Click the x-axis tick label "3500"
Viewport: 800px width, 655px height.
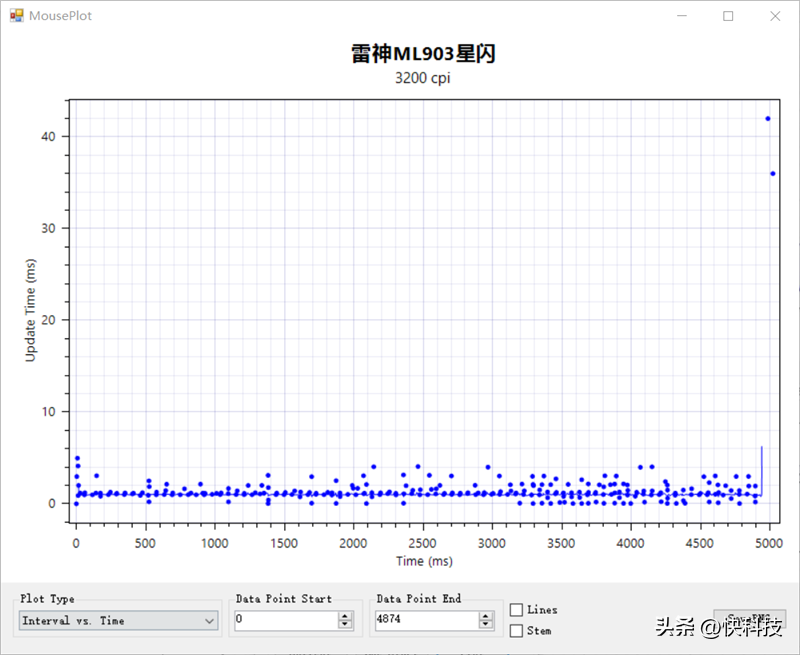coord(561,543)
